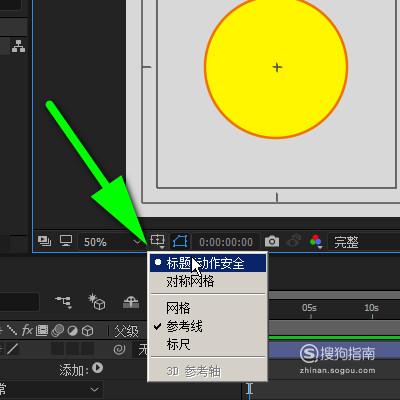The height and width of the screenshot is (400, 400).
Task: Click the anchor point crosshair of the circle
Action: [x=277, y=67]
